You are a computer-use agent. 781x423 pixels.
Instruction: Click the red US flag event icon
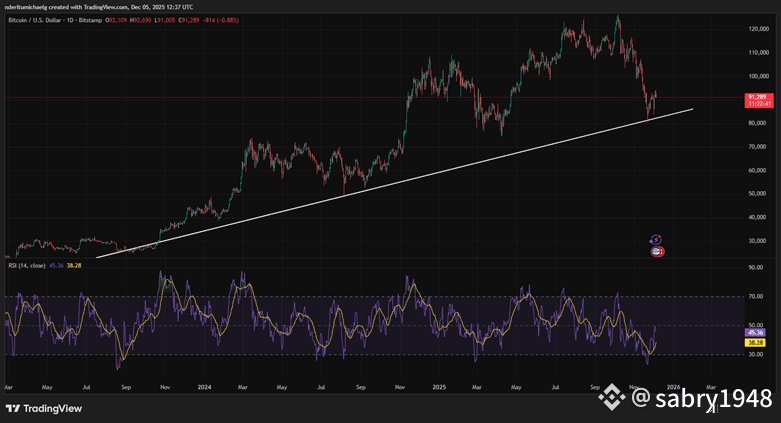(657, 252)
